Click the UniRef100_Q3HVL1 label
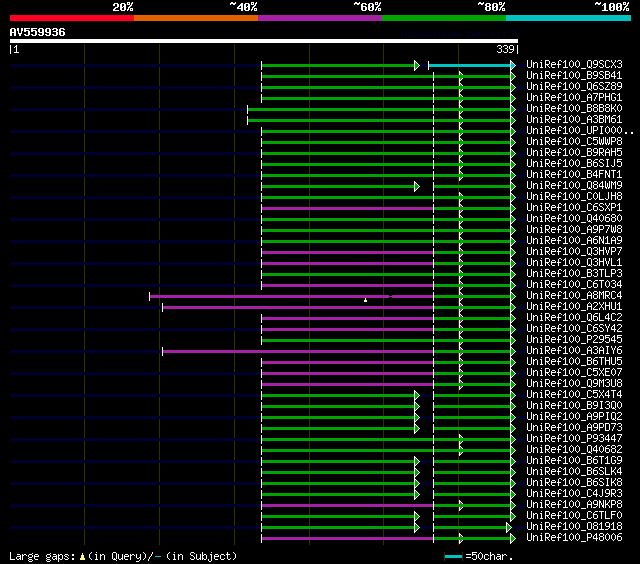Viewport: 640px width, 564px height. click(574, 263)
